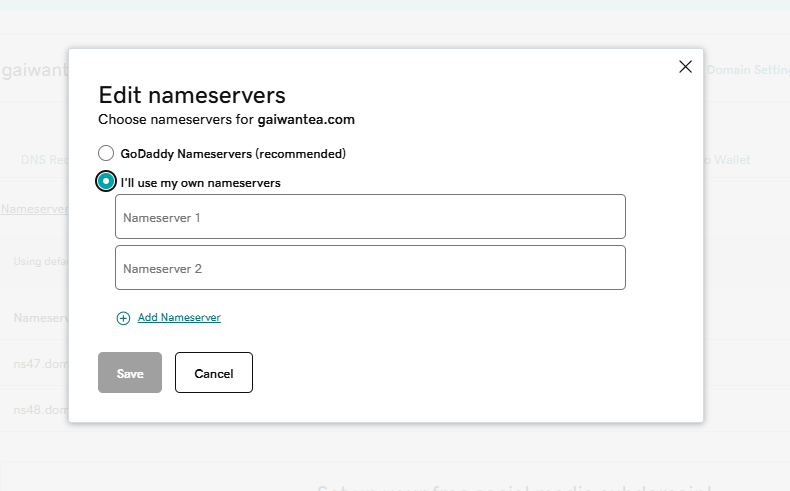Click the plus circle icon beside Add Nameserver
Screen dimensions: 790x491
point(123,318)
